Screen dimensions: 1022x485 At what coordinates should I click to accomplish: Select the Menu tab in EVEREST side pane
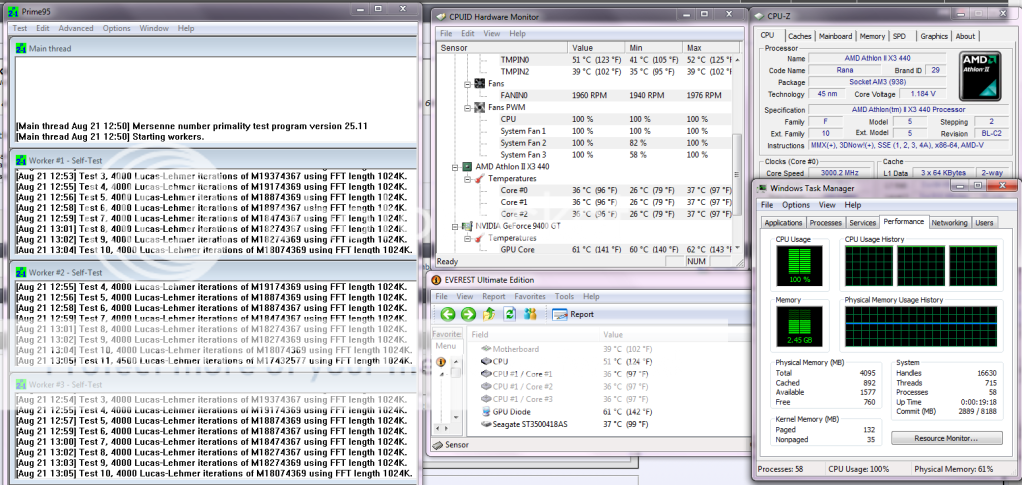446,346
